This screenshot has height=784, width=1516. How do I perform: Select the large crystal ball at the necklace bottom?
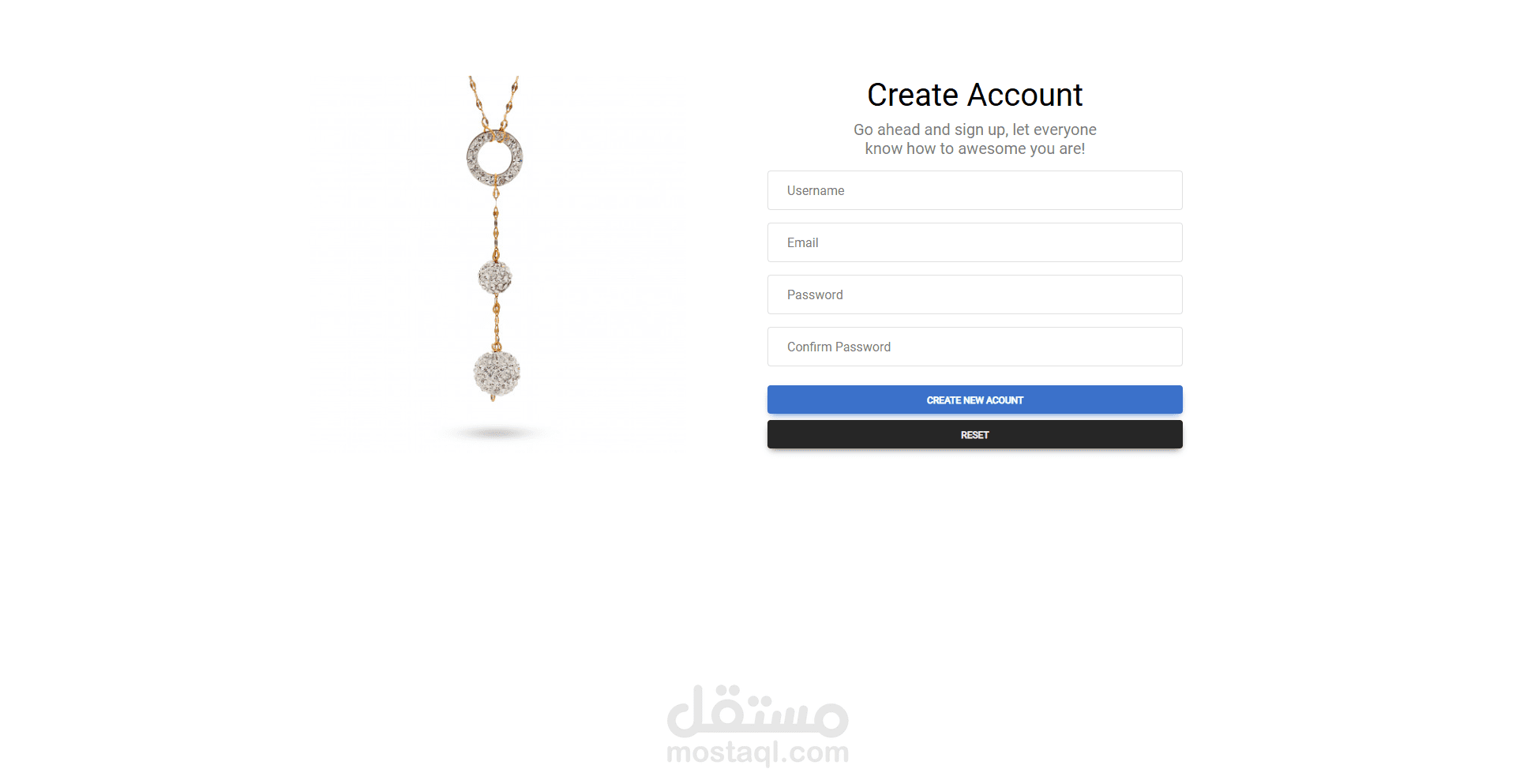[497, 374]
